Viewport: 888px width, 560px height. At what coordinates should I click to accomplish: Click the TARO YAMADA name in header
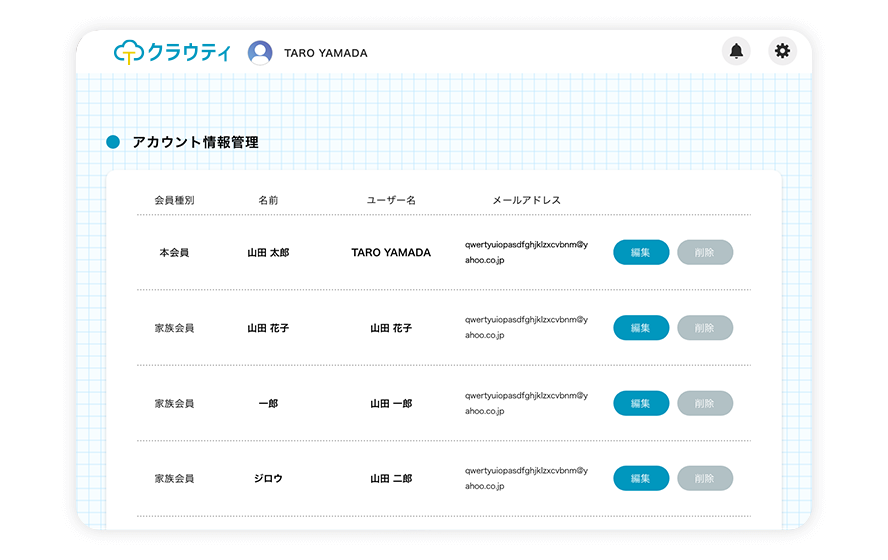tap(325, 53)
